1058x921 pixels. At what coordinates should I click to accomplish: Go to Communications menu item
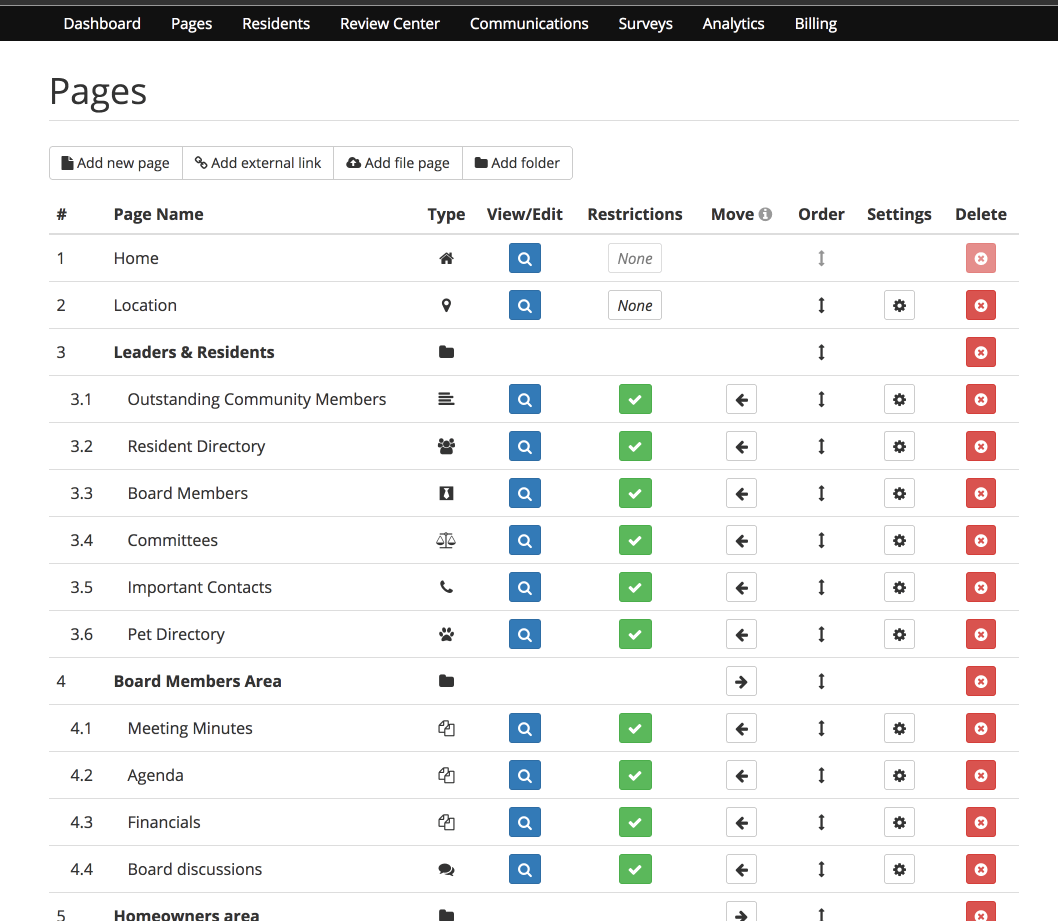pos(529,24)
